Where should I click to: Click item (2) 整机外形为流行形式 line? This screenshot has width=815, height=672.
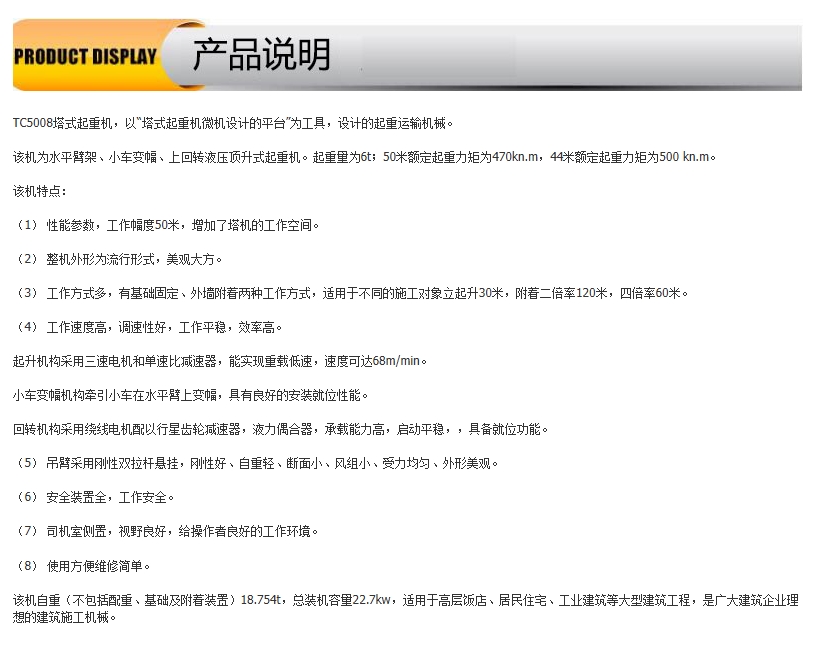click(117, 259)
